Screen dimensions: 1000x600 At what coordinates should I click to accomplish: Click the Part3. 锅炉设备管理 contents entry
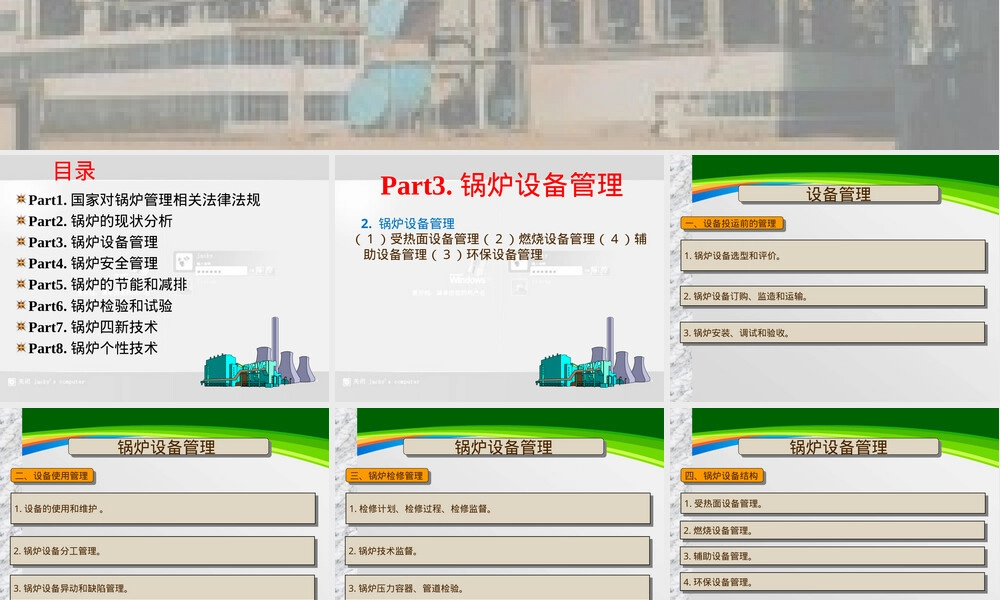pyautogui.click(x=93, y=242)
